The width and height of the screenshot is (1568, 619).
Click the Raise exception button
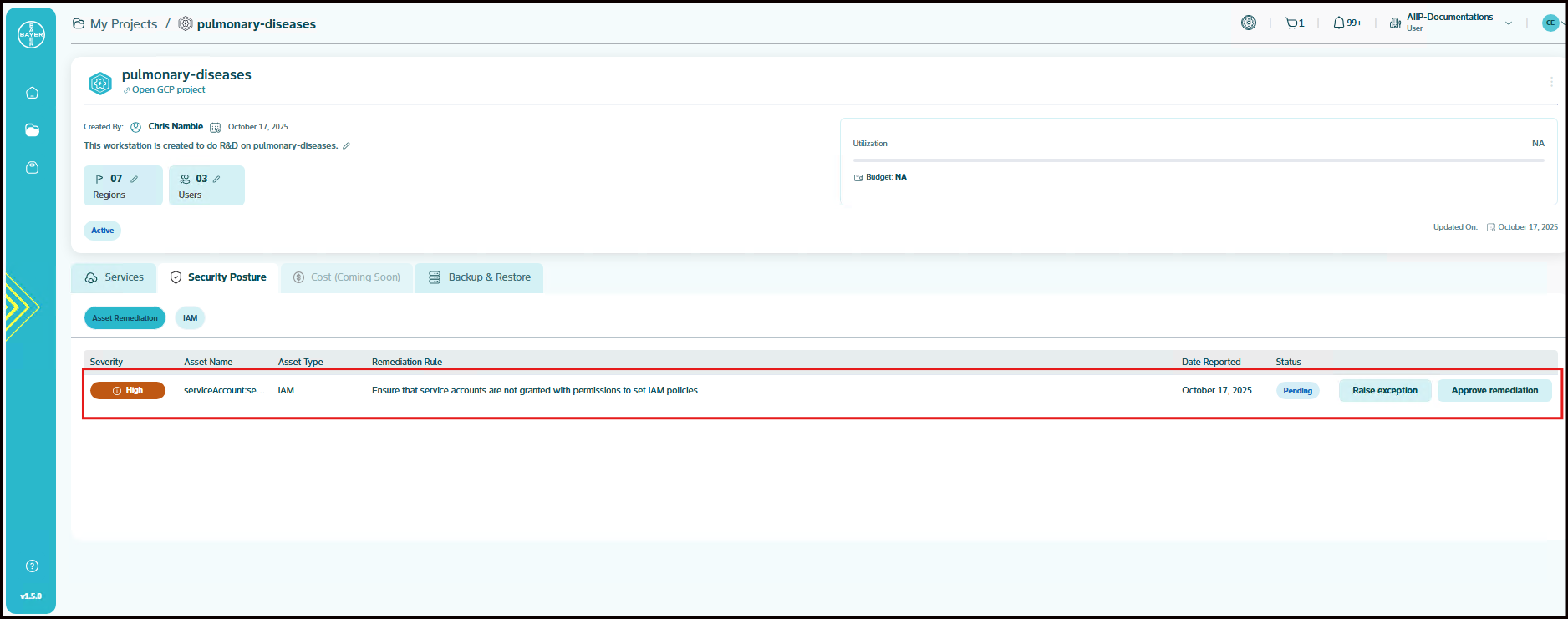pyautogui.click(x=1384, y=391)
